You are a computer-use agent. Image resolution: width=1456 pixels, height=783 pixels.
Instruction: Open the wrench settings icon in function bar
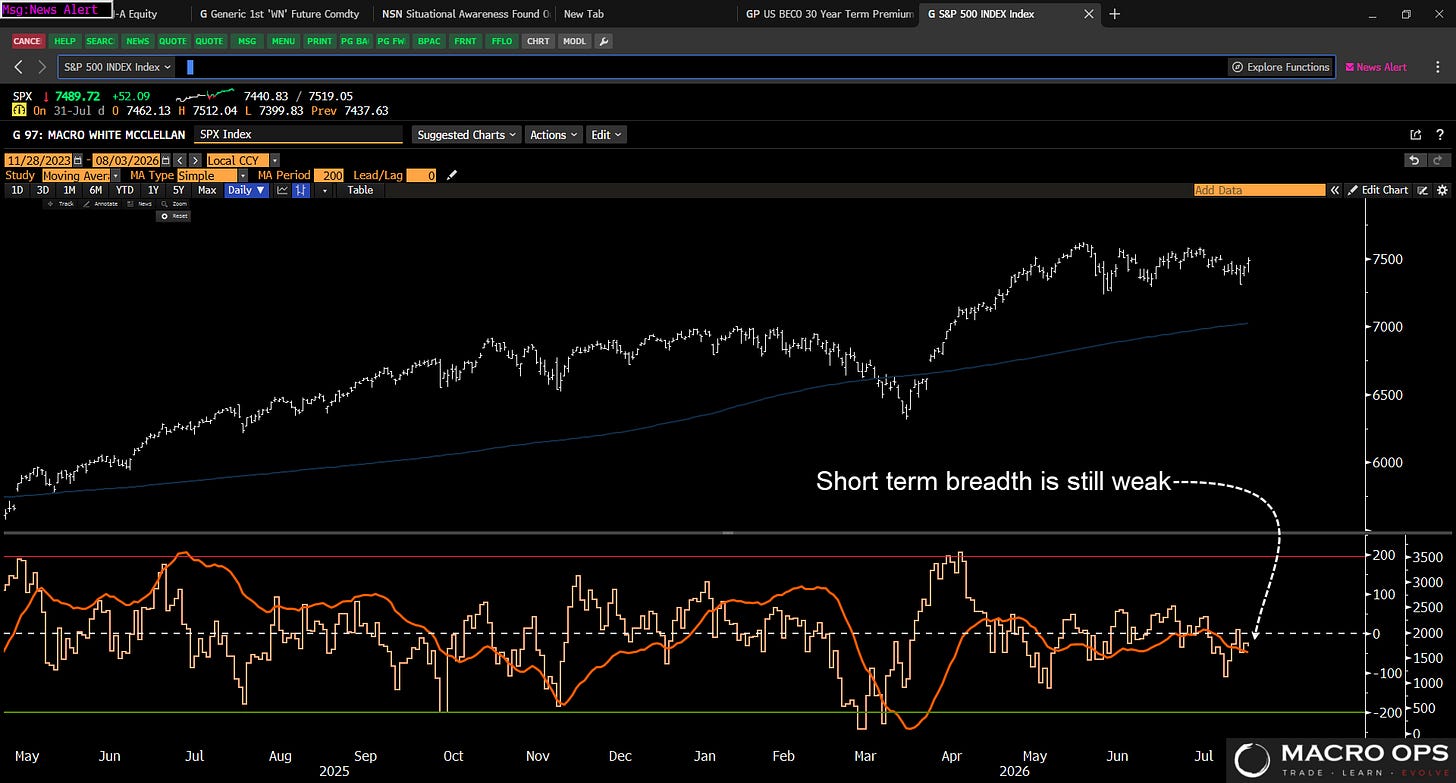pyautogui.click(x=605, y=41)
